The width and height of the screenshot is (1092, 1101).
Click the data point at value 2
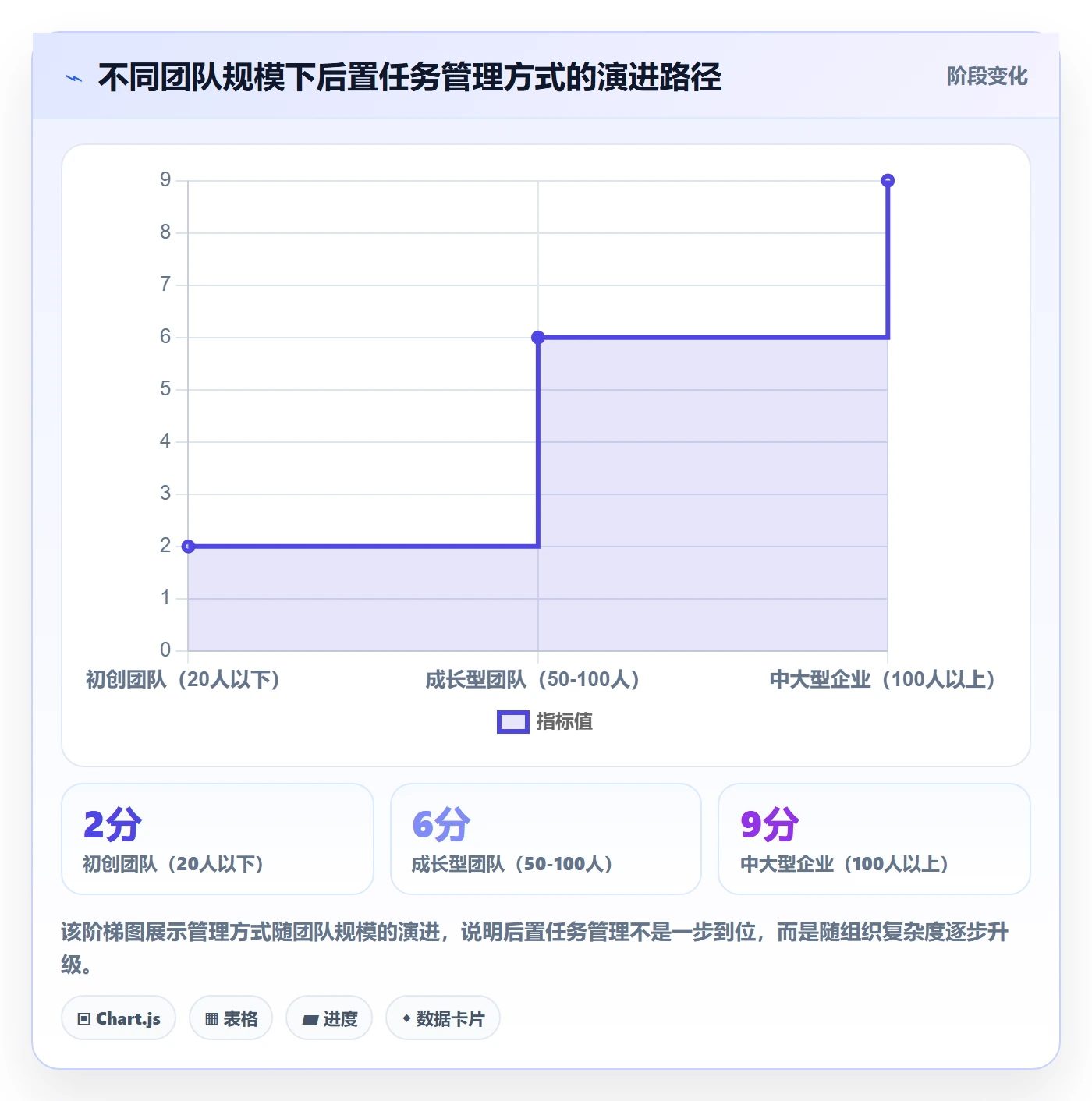click(188, 546)
